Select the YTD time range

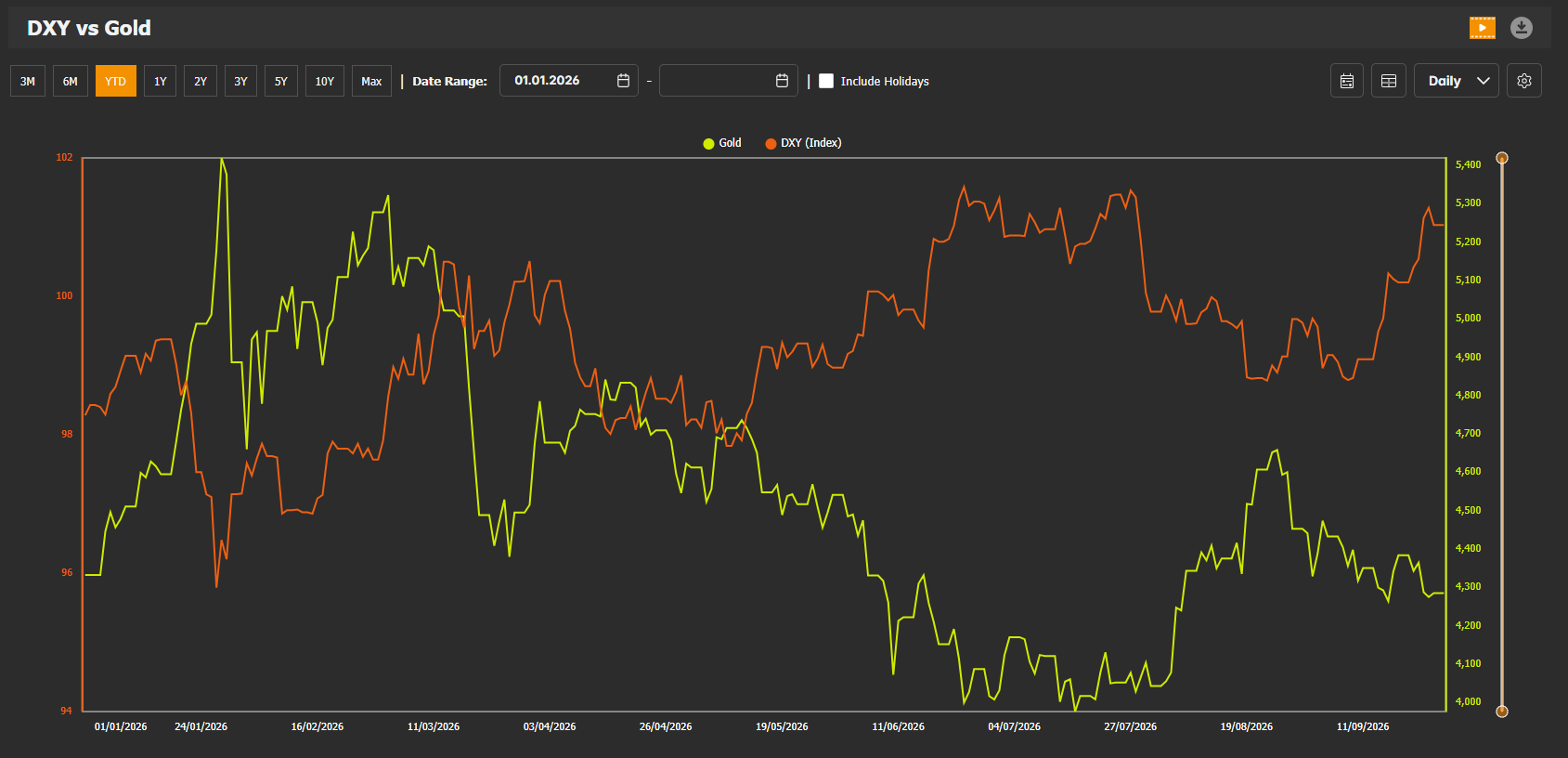(x=116, y=81)
